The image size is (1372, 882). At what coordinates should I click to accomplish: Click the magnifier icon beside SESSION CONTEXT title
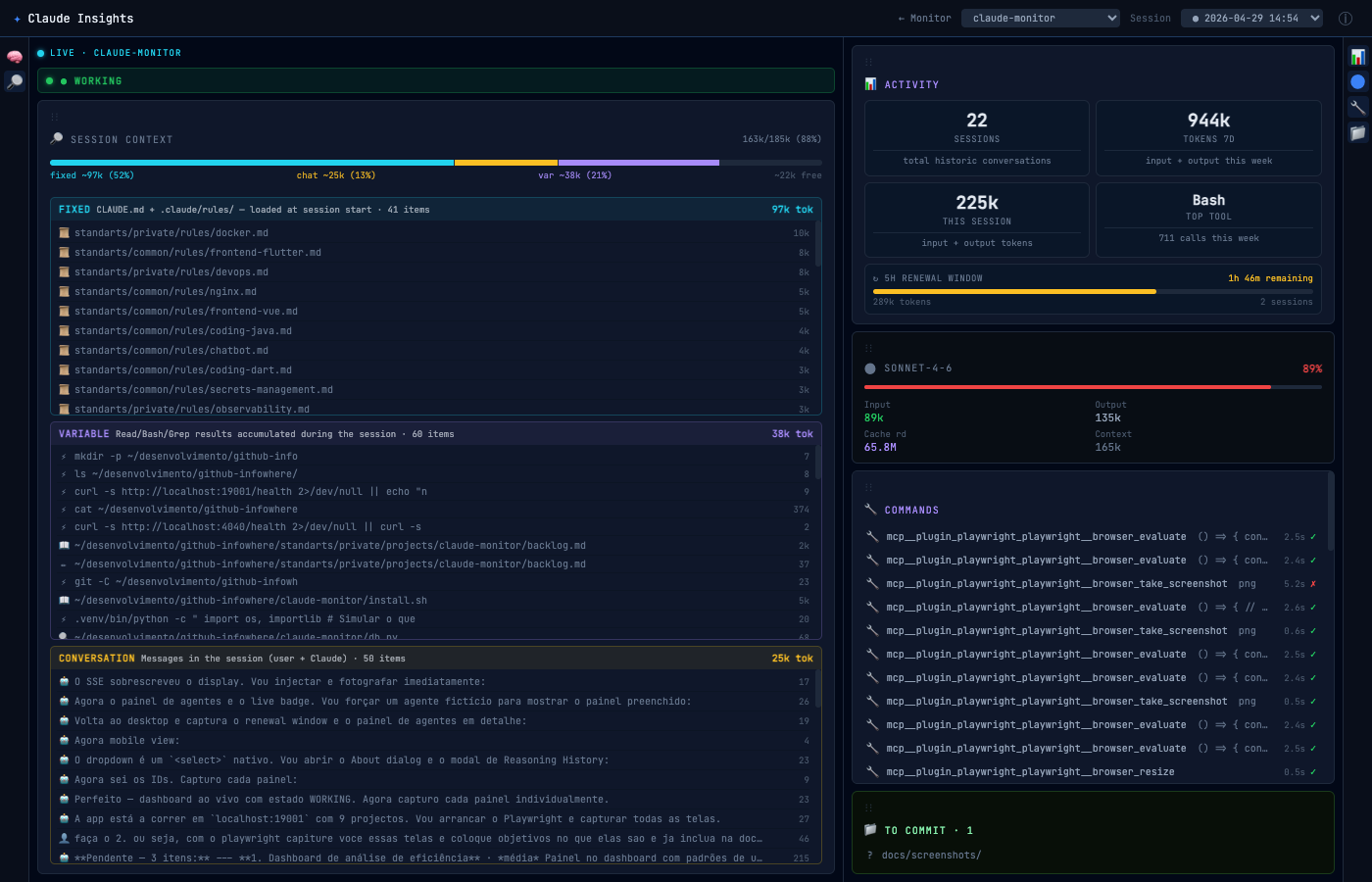(57, 139)
